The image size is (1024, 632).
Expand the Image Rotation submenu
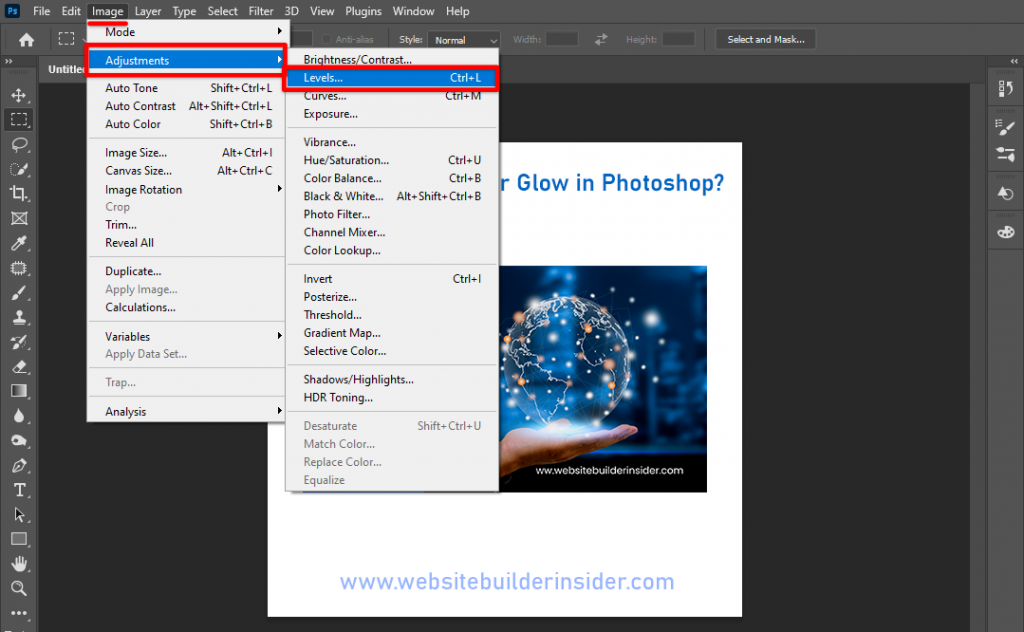pyautogui.click(x=143, y=189)
